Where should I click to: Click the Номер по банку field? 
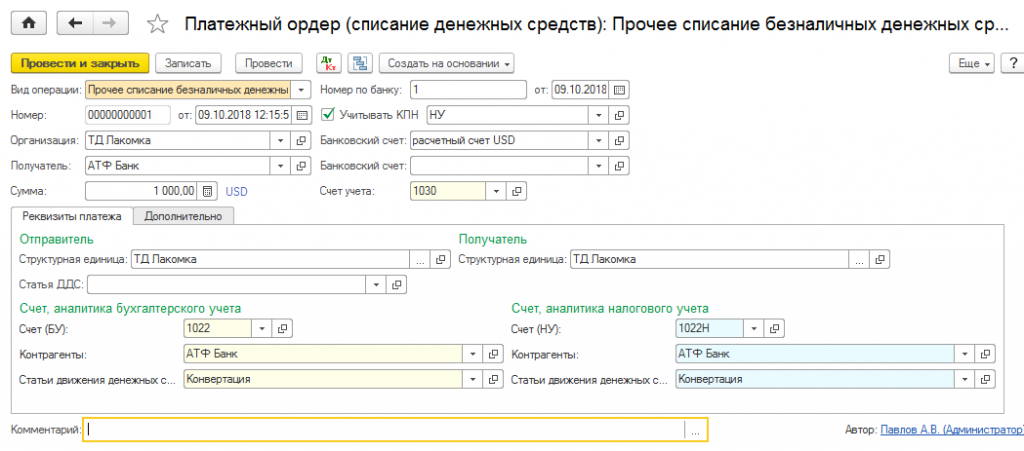pyautogui.click(x=469, y=89)
